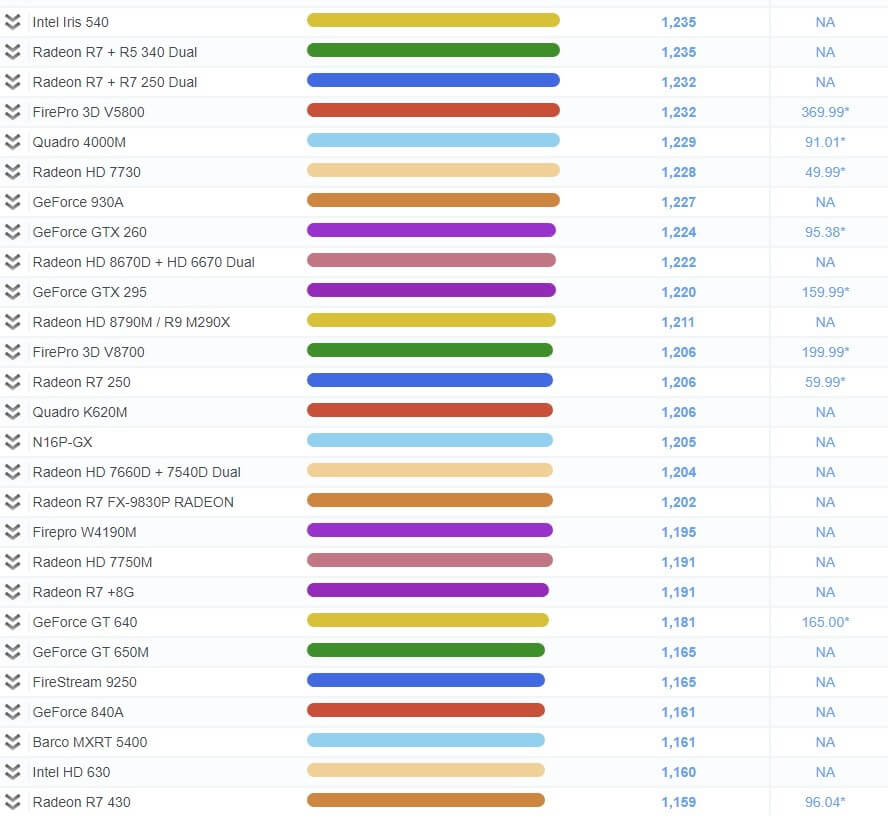888x816 pixels.
Task: Expand the Radeon HD 8670D + HD 6670 Dual row
Action: click(x=12, y=262)
